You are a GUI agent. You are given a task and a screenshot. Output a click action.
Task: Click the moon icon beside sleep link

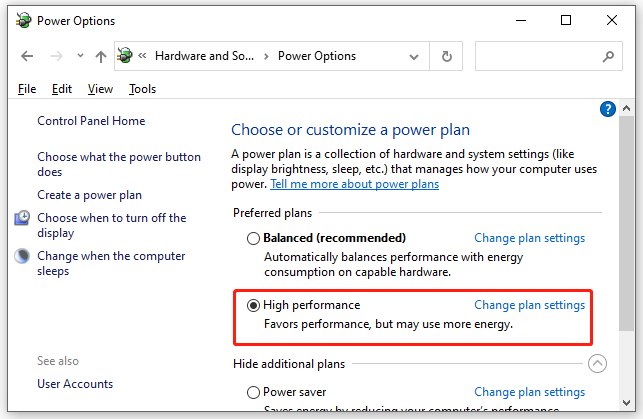(x=22, y=256)
